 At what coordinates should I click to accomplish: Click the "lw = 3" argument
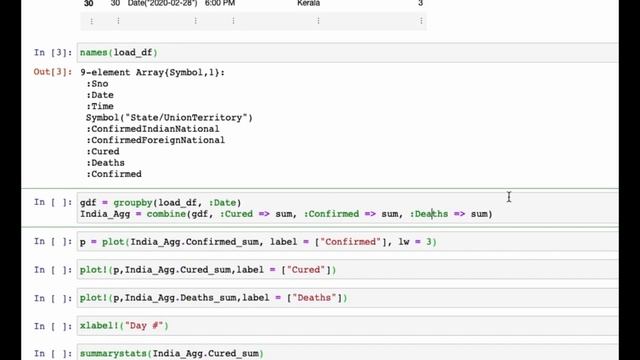(415, 242)
